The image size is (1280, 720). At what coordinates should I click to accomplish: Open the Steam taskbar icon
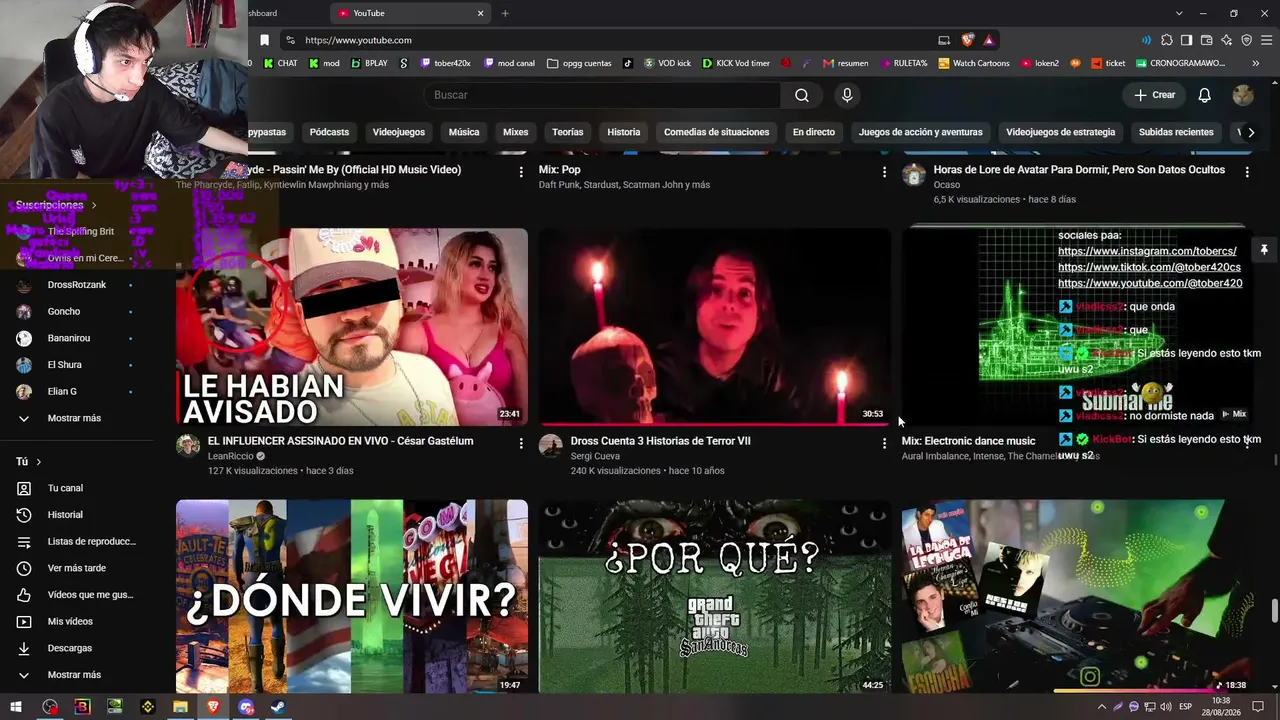point(278,707)
